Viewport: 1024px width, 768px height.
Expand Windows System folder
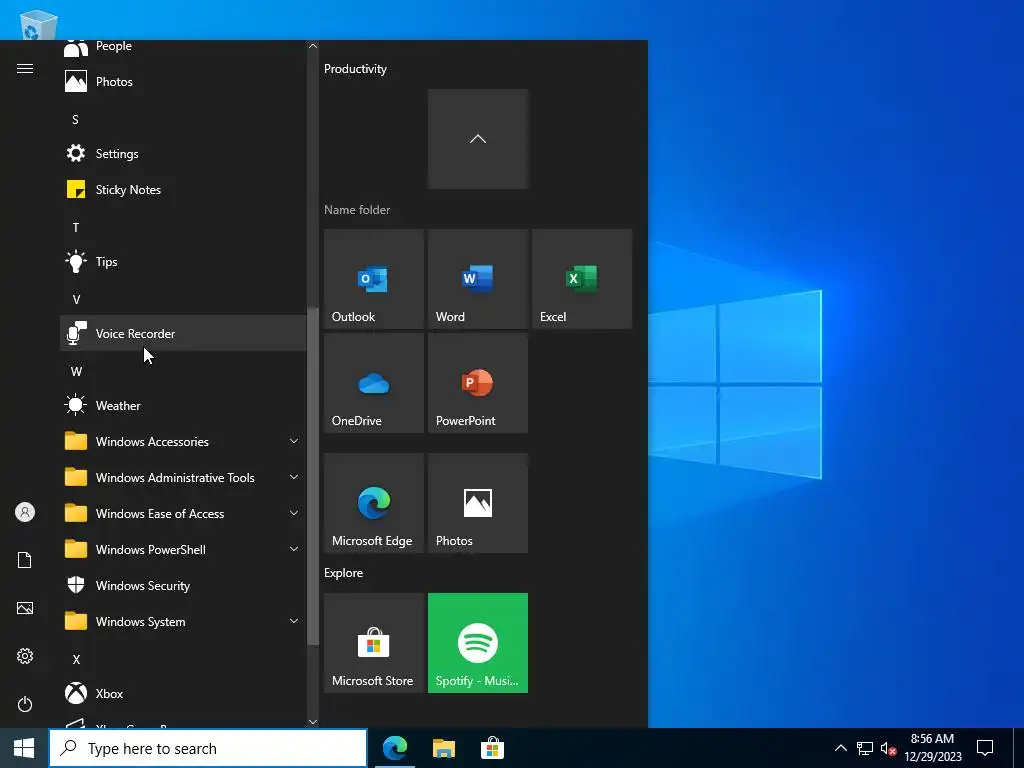point(183,622)
